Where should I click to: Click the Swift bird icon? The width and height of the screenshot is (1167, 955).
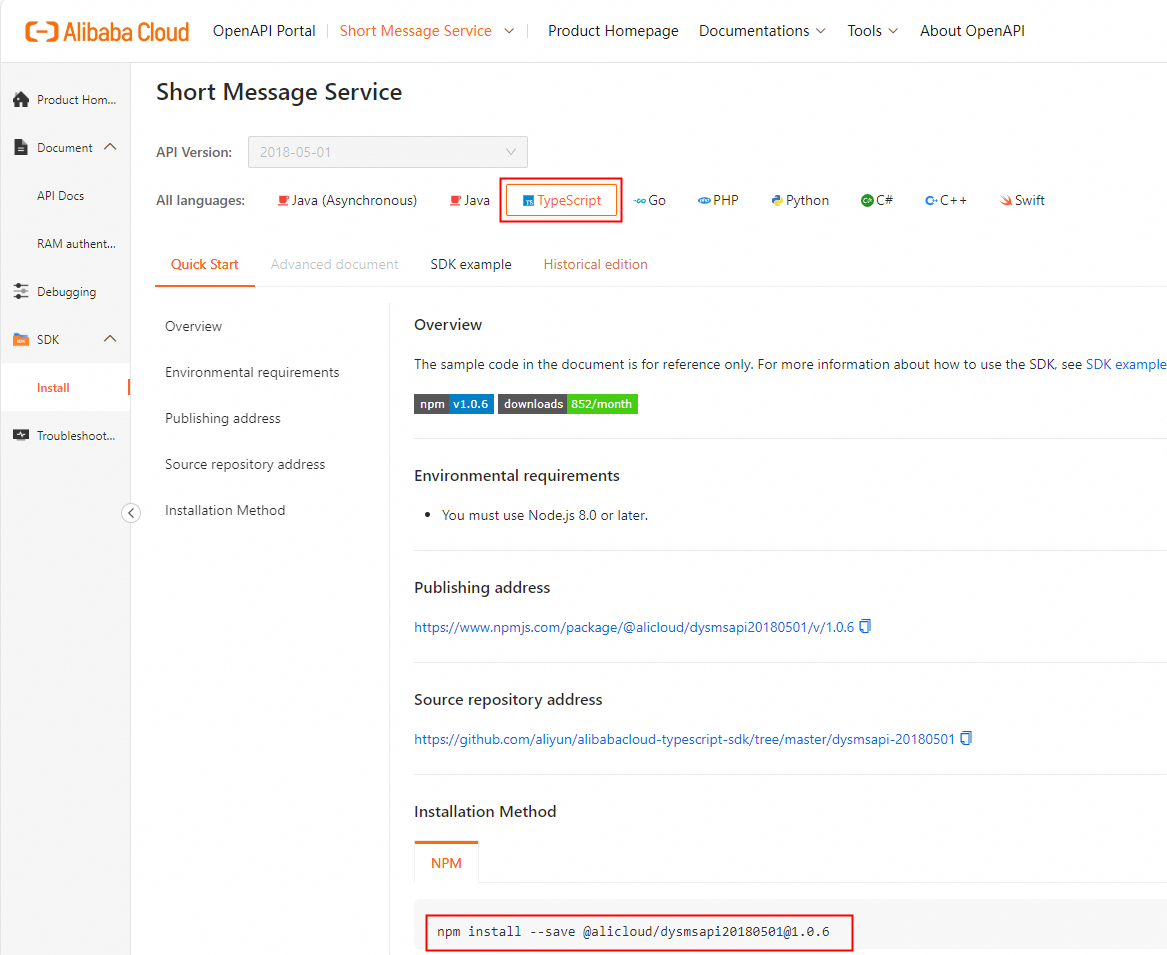[1005, 200]
